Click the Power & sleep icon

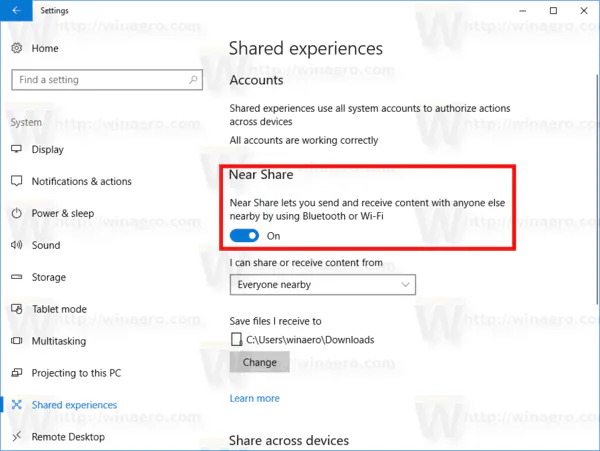tap(16, 213)
